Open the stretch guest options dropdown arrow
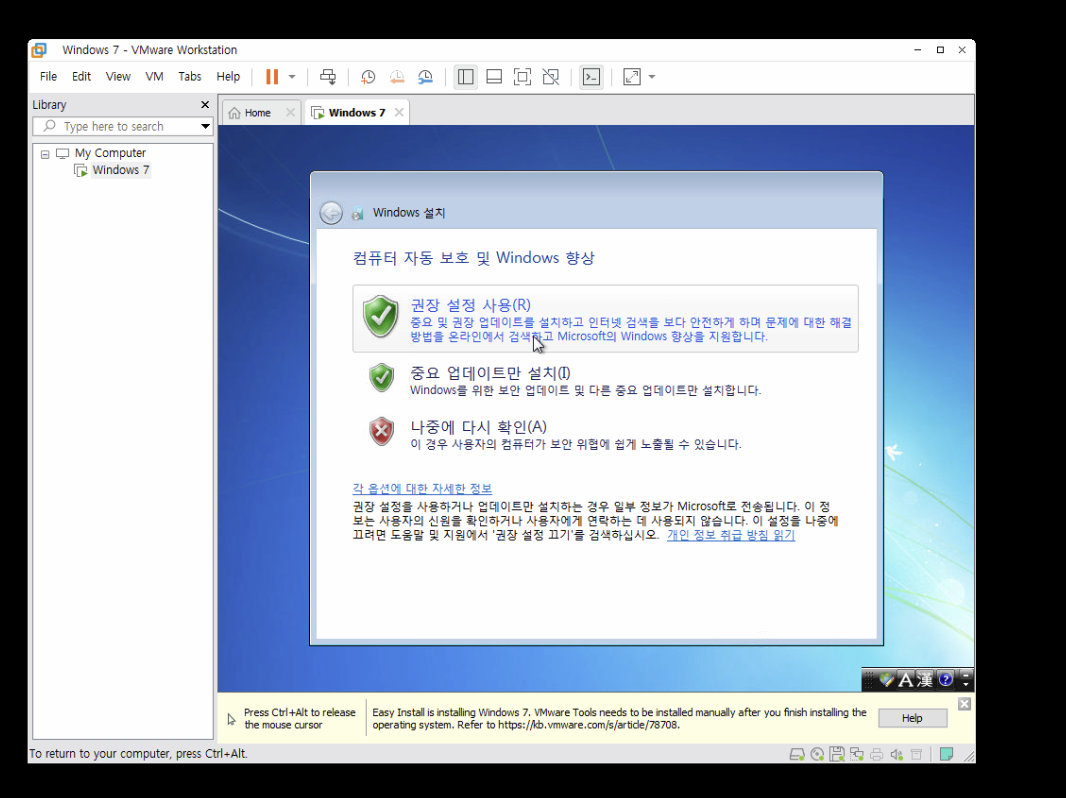The height and width of the screenshot is (798, 1066). (652, 77)
